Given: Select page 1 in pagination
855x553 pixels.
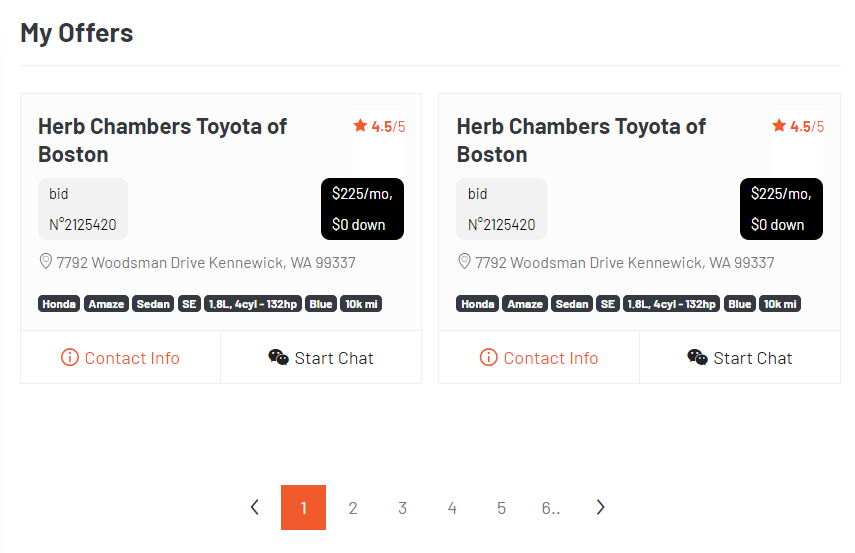Looking at the screenshot, I should click(x=304, y=508).
